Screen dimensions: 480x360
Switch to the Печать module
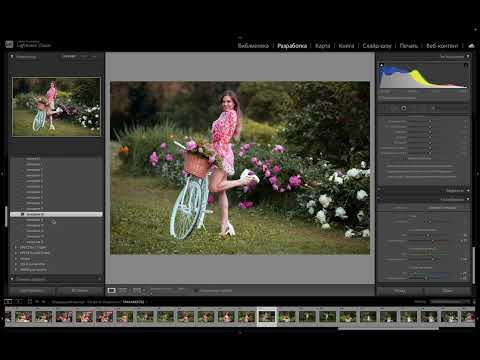tap(409, 46)
